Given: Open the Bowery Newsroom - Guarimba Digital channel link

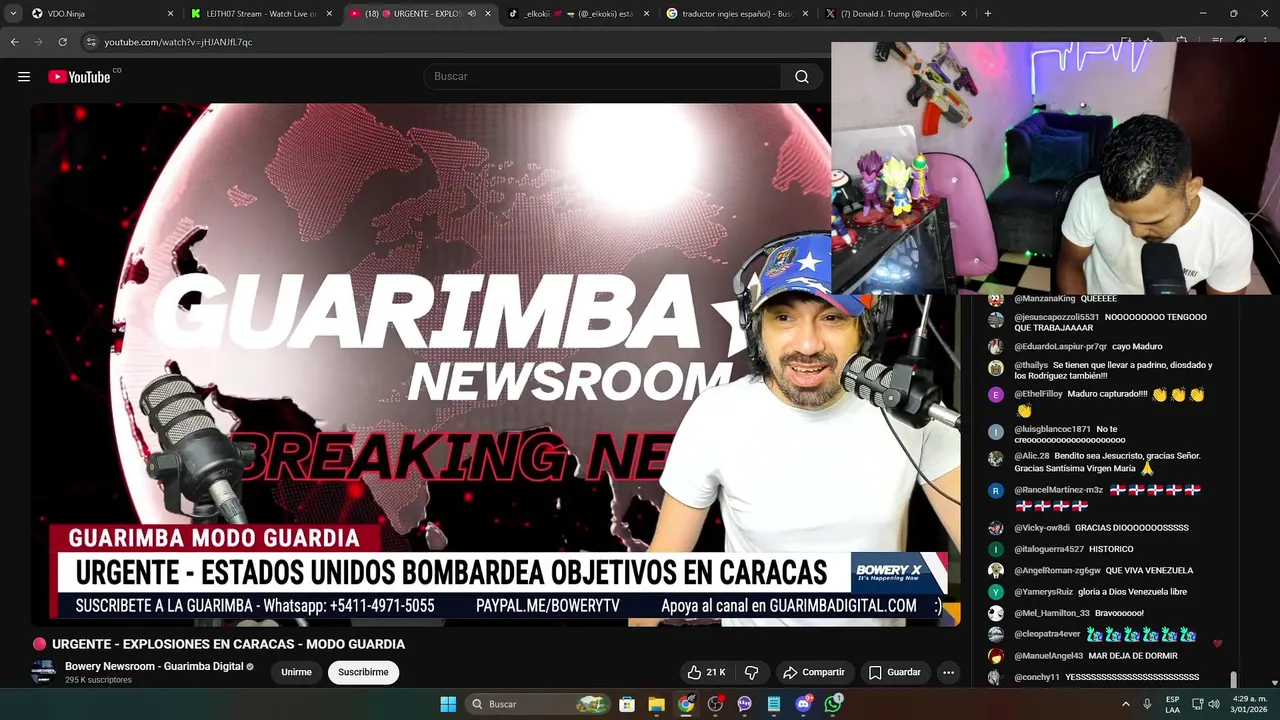Looking at the screenshot, I should (x=154, y=666).
